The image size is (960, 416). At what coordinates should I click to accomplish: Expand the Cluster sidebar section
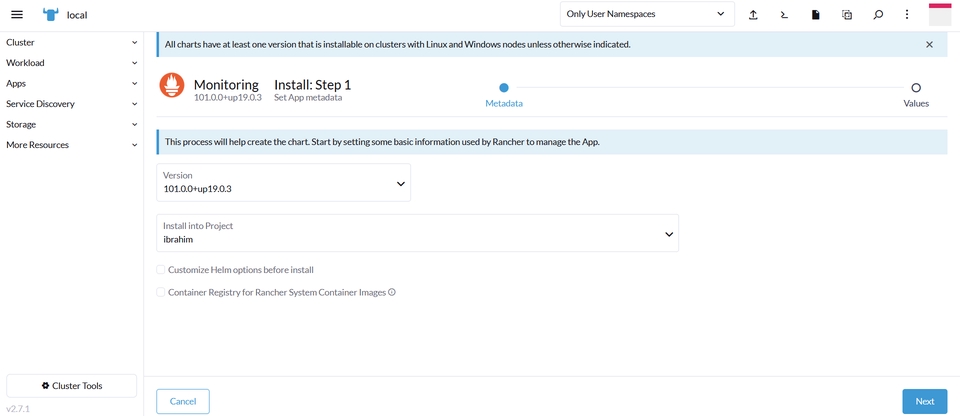(72, 42)
